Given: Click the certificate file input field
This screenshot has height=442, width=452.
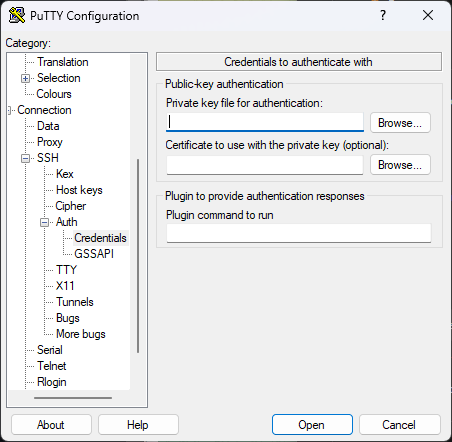Looking at the screenshot, I should point(265,165).
